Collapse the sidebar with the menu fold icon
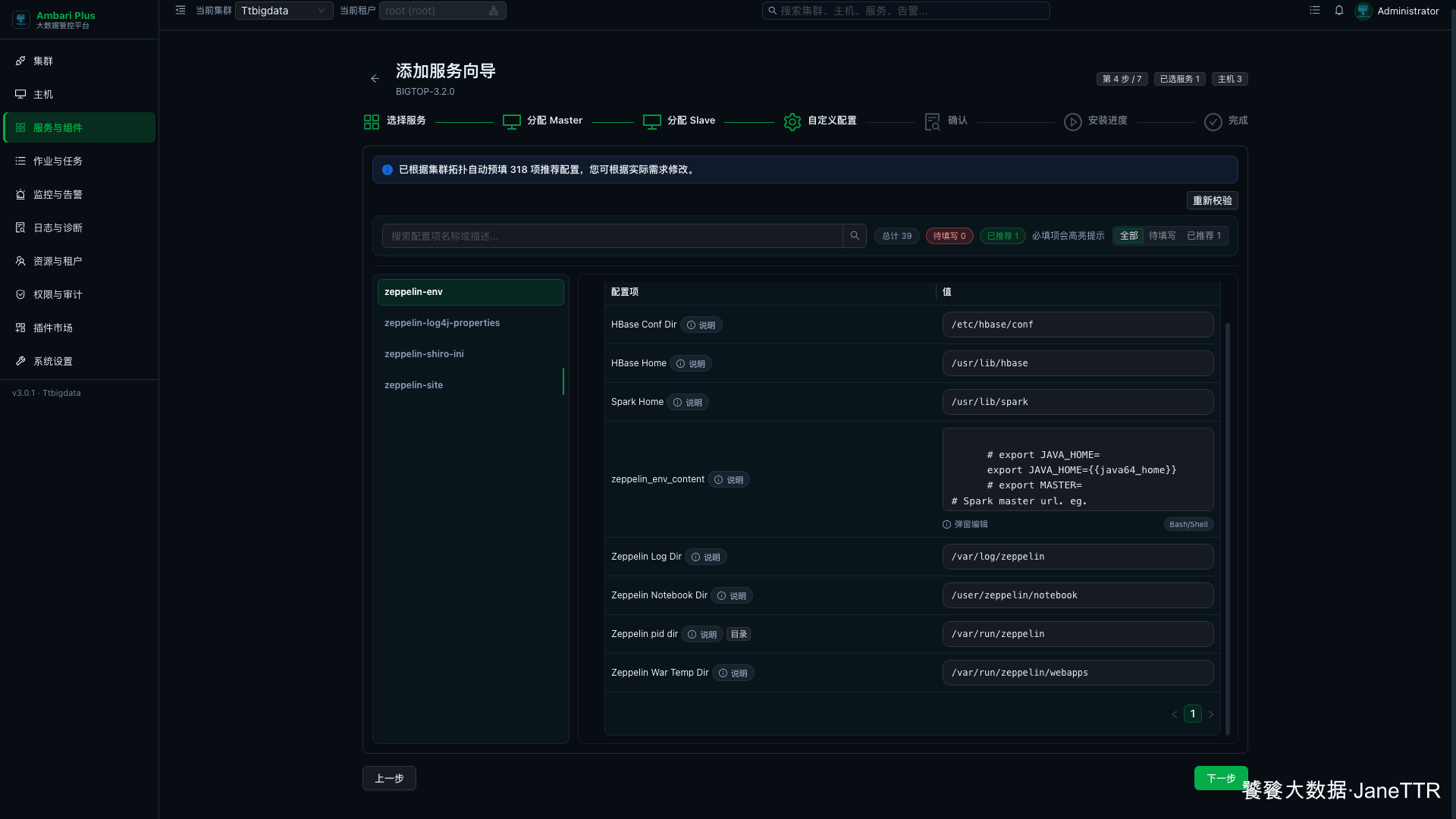This screenshot has height=819, width=1456. pyautogui.click(x=180, y=11)
